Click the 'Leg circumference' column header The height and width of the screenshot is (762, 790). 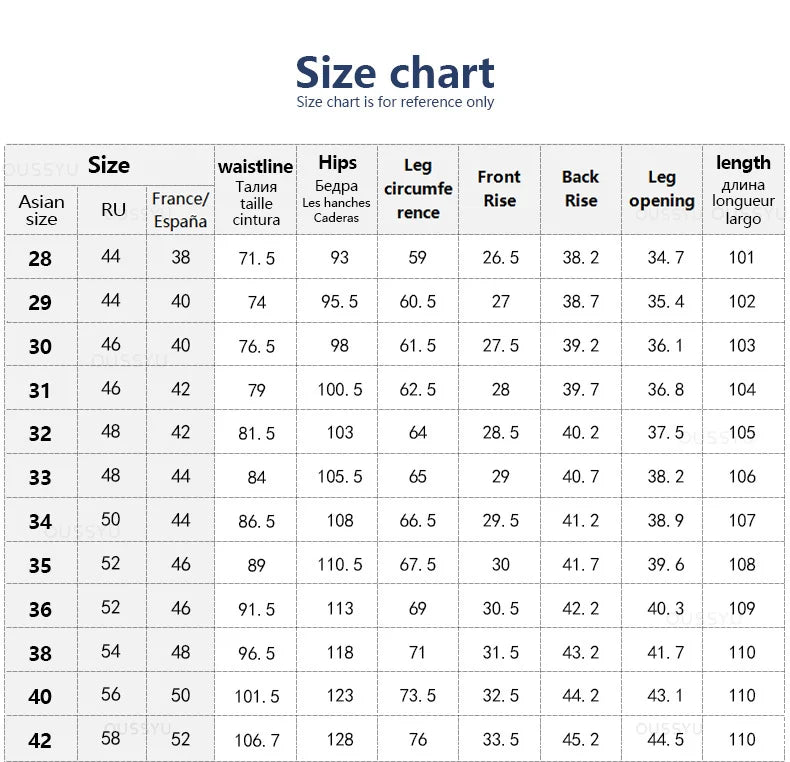pos(418,188)
